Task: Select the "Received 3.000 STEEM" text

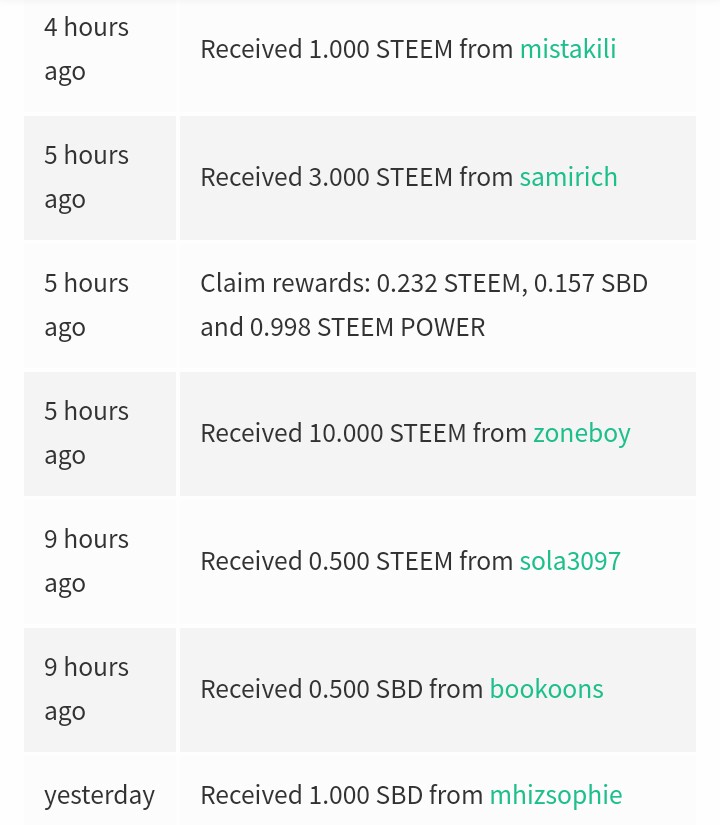Action: click(327, 177)
